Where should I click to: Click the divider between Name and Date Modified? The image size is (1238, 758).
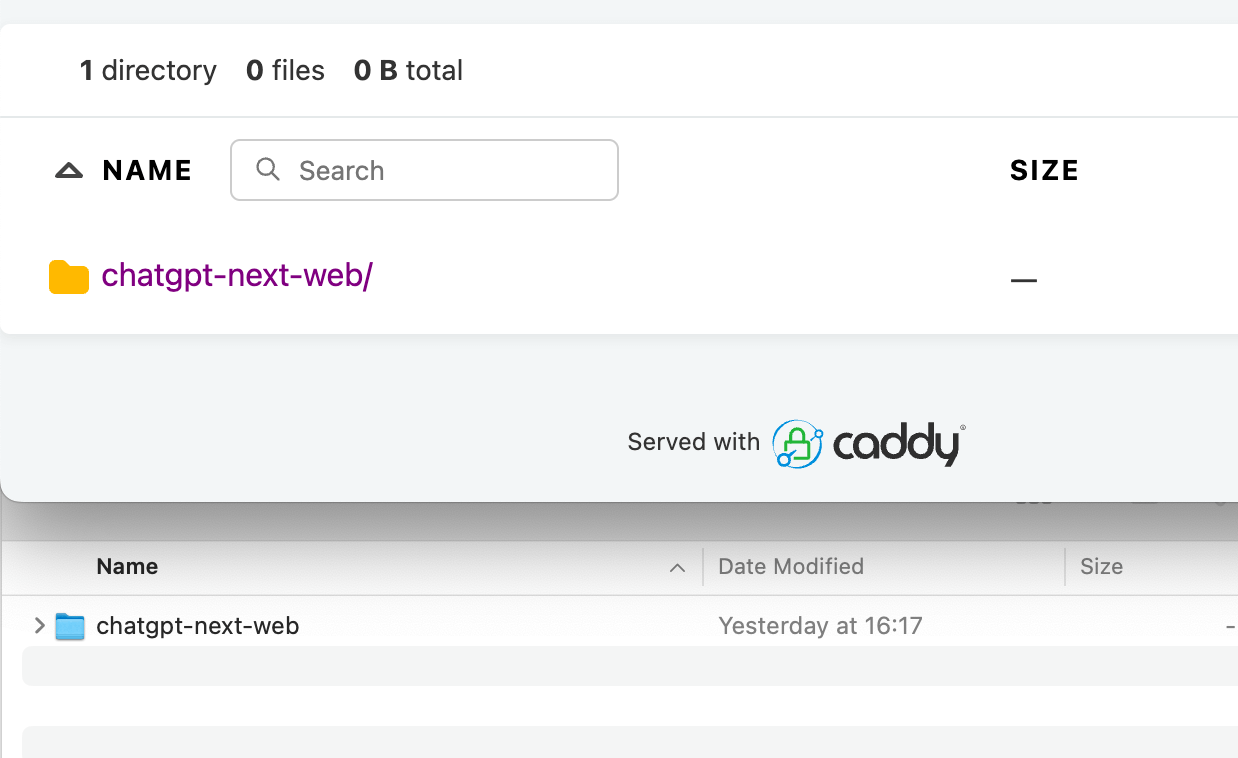(703, 566)
